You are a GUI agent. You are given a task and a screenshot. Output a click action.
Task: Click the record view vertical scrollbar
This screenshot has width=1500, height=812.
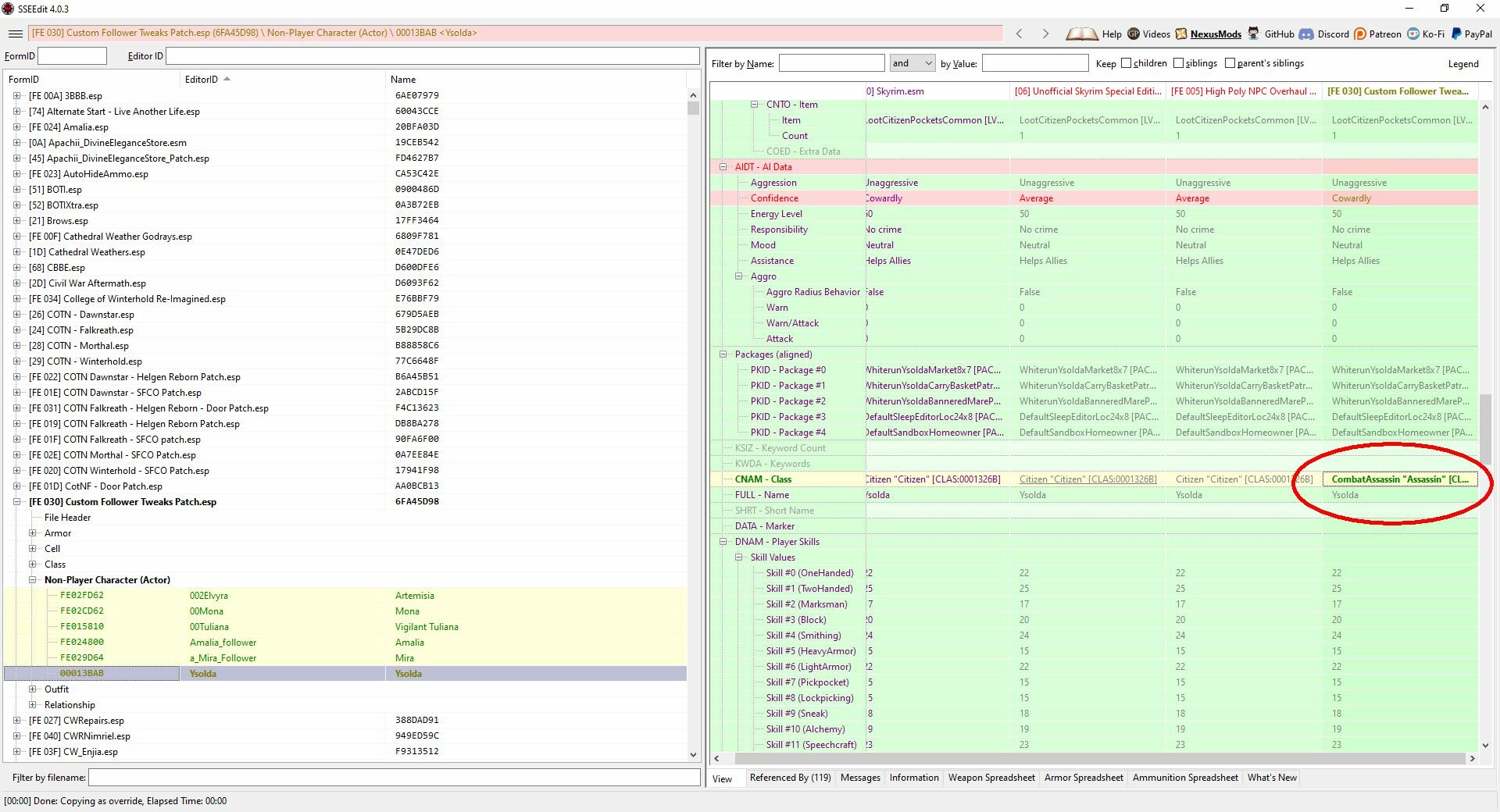(1485, 426)
